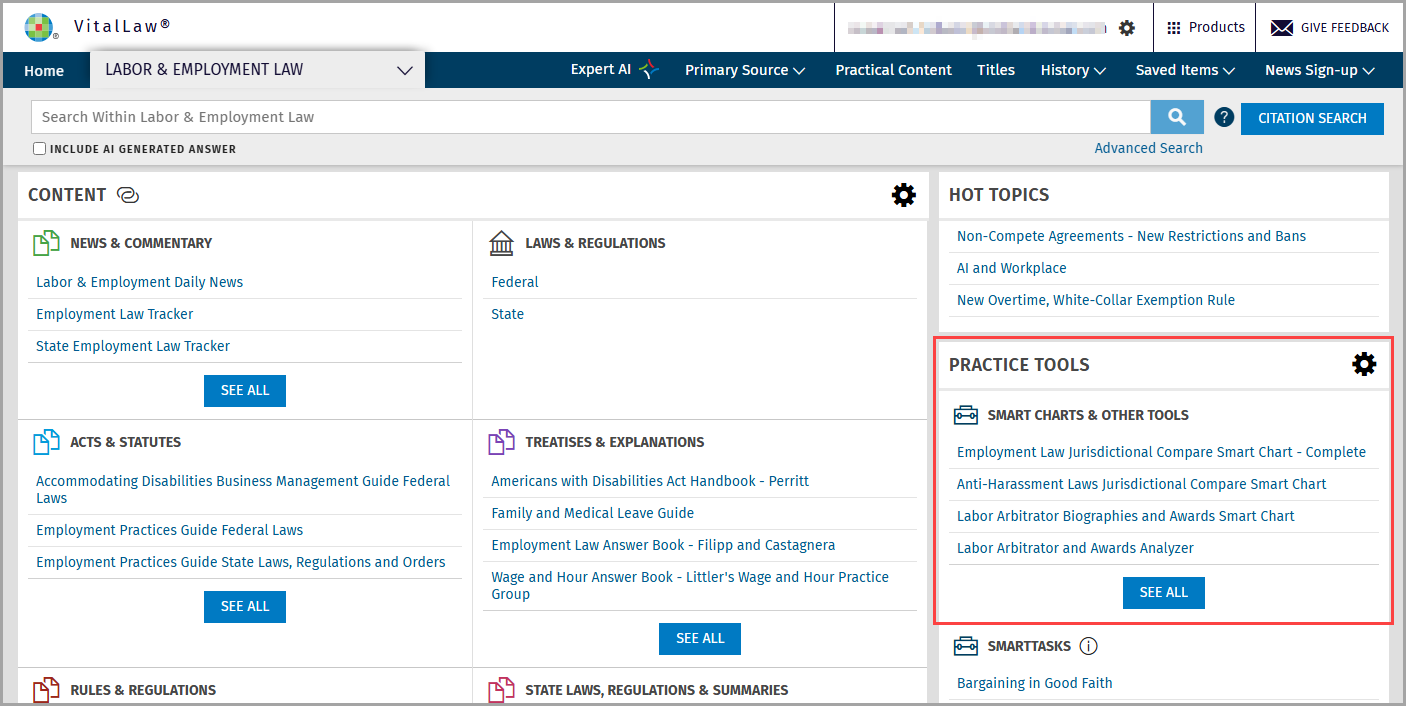Open the Labor & Employment Law dropdown
The image size is (1406, 706).
(x=258, y=70)
